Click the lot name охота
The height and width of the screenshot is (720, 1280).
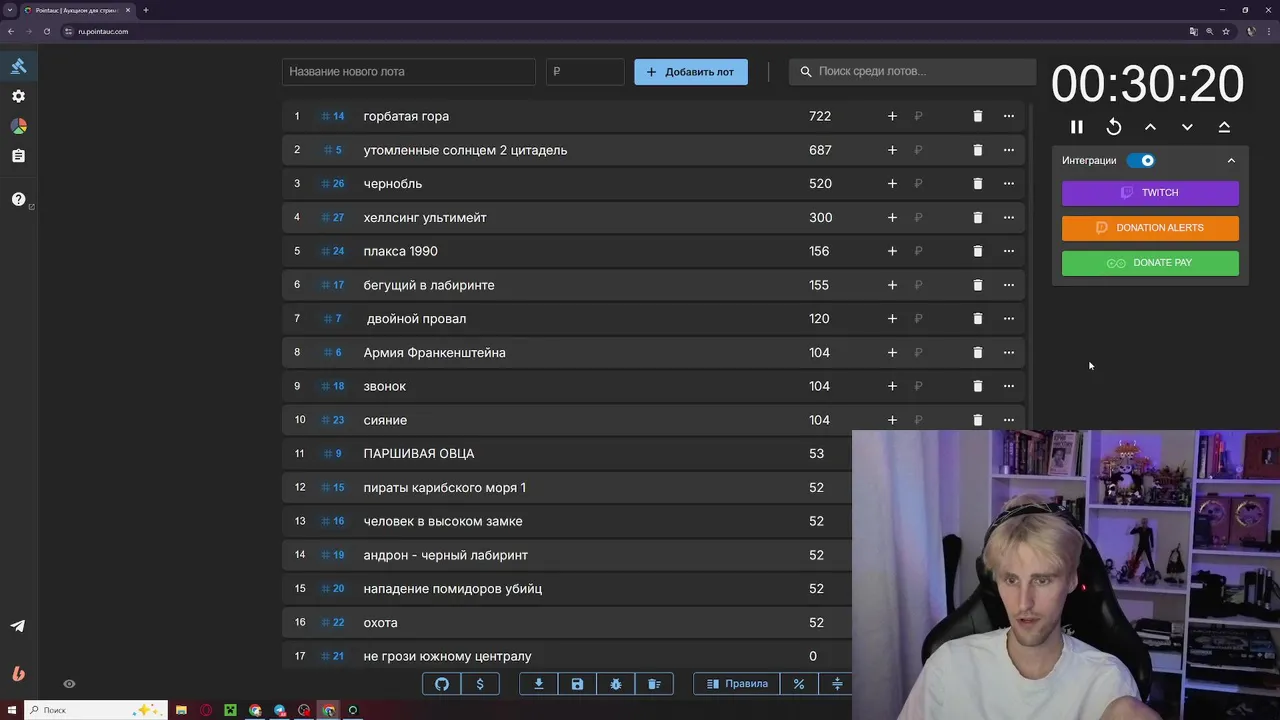pos(381,622)
